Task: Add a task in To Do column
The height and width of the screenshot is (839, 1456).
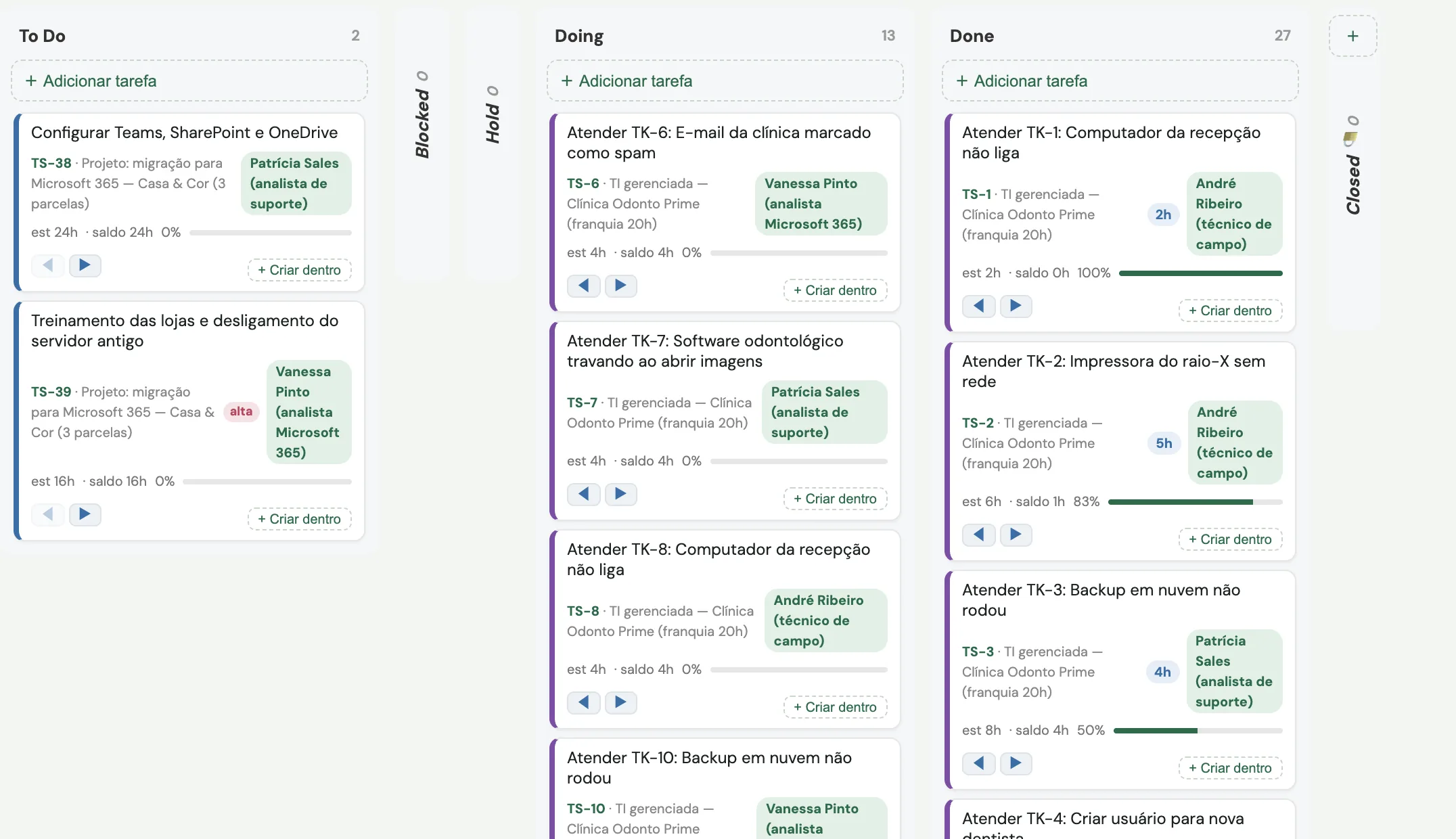Action: (x=189, y=81)
